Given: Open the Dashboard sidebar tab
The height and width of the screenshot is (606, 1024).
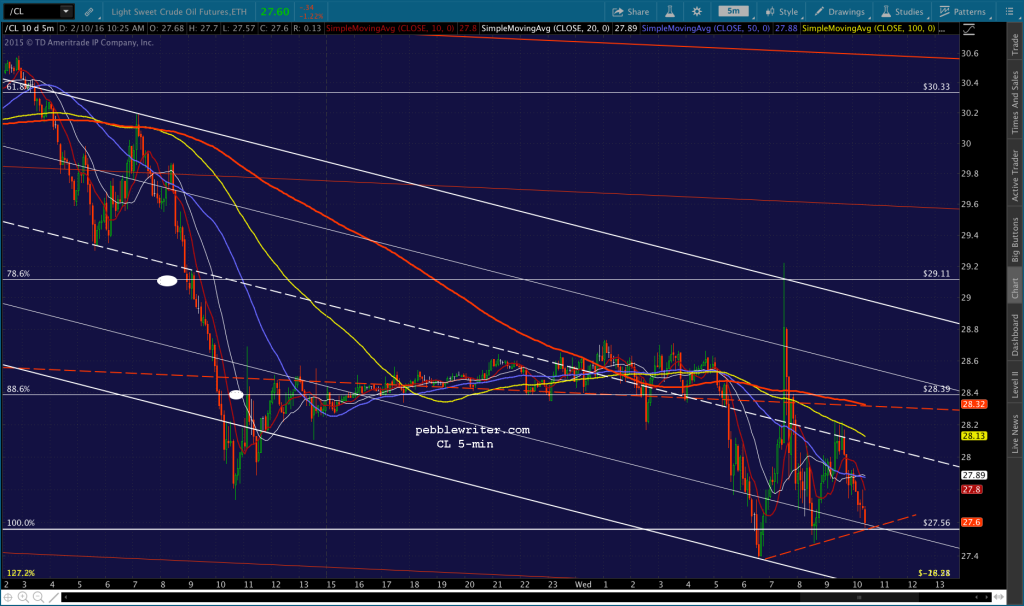Looking at the screenshot, I should tap(1015, 335).
